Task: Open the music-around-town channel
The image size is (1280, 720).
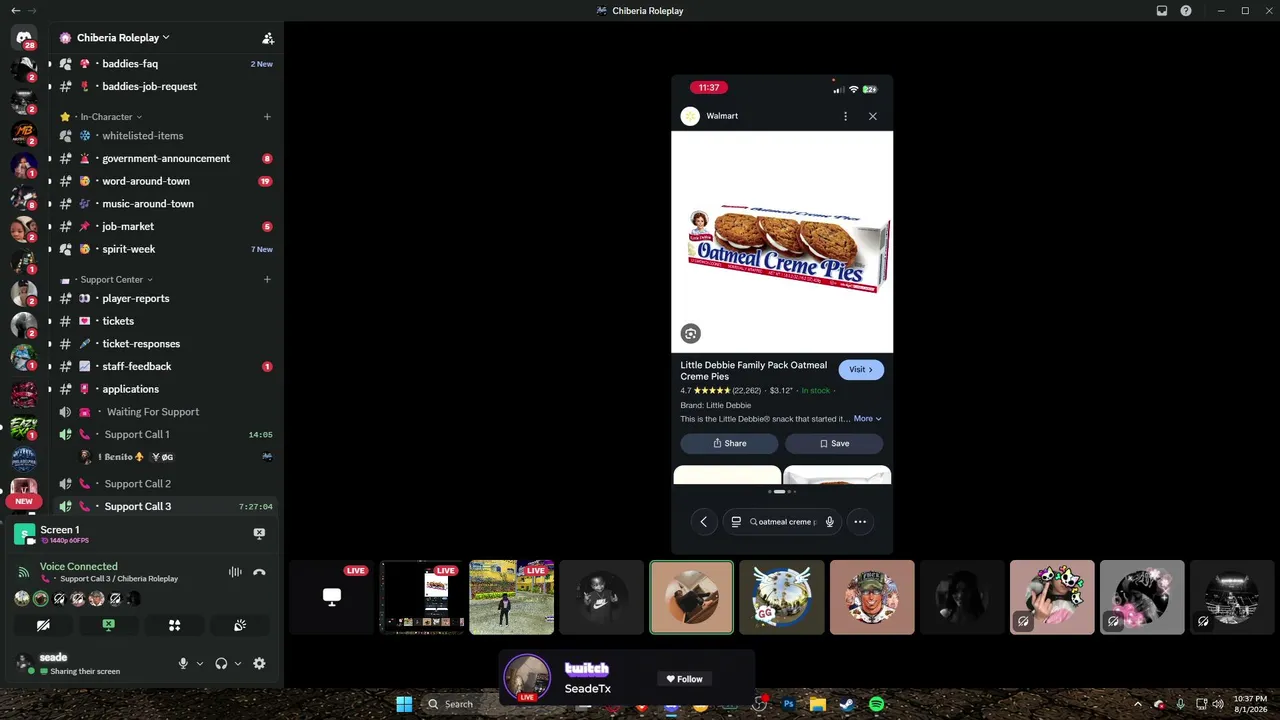Action: pos(165,204)
